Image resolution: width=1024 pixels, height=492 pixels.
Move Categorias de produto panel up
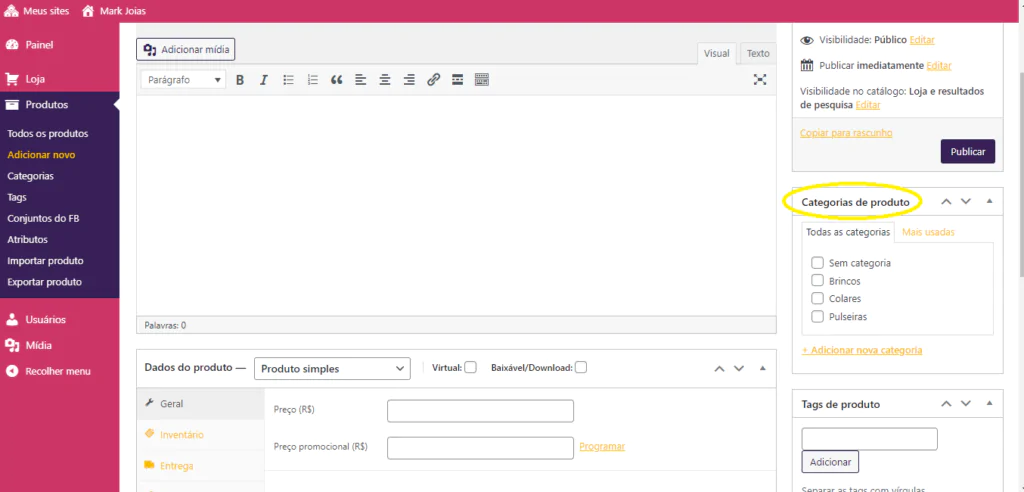(x=946, y=202)
